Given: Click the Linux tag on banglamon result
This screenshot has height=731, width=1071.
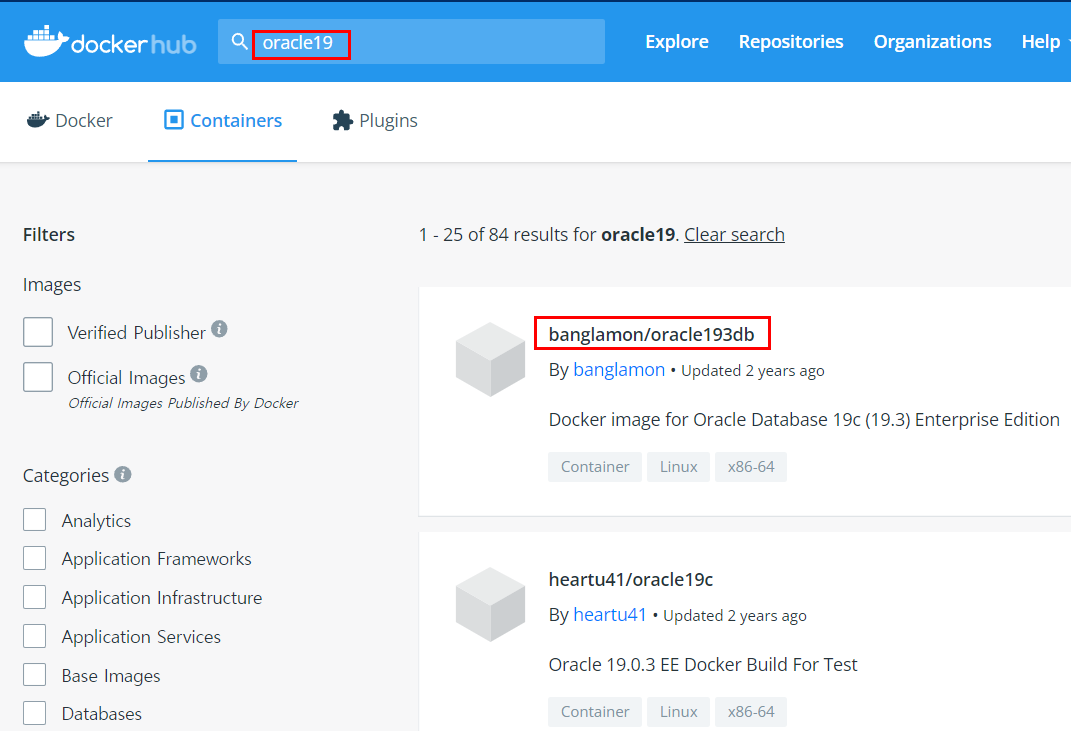Looking at the screenshot, I should point(678,467).
